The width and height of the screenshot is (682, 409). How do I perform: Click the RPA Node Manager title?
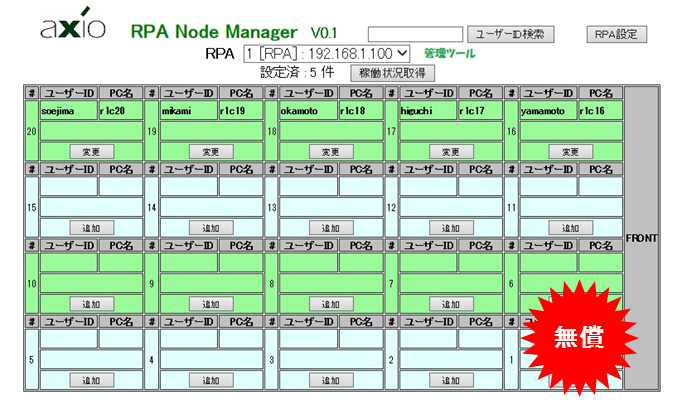click(214, 32)
